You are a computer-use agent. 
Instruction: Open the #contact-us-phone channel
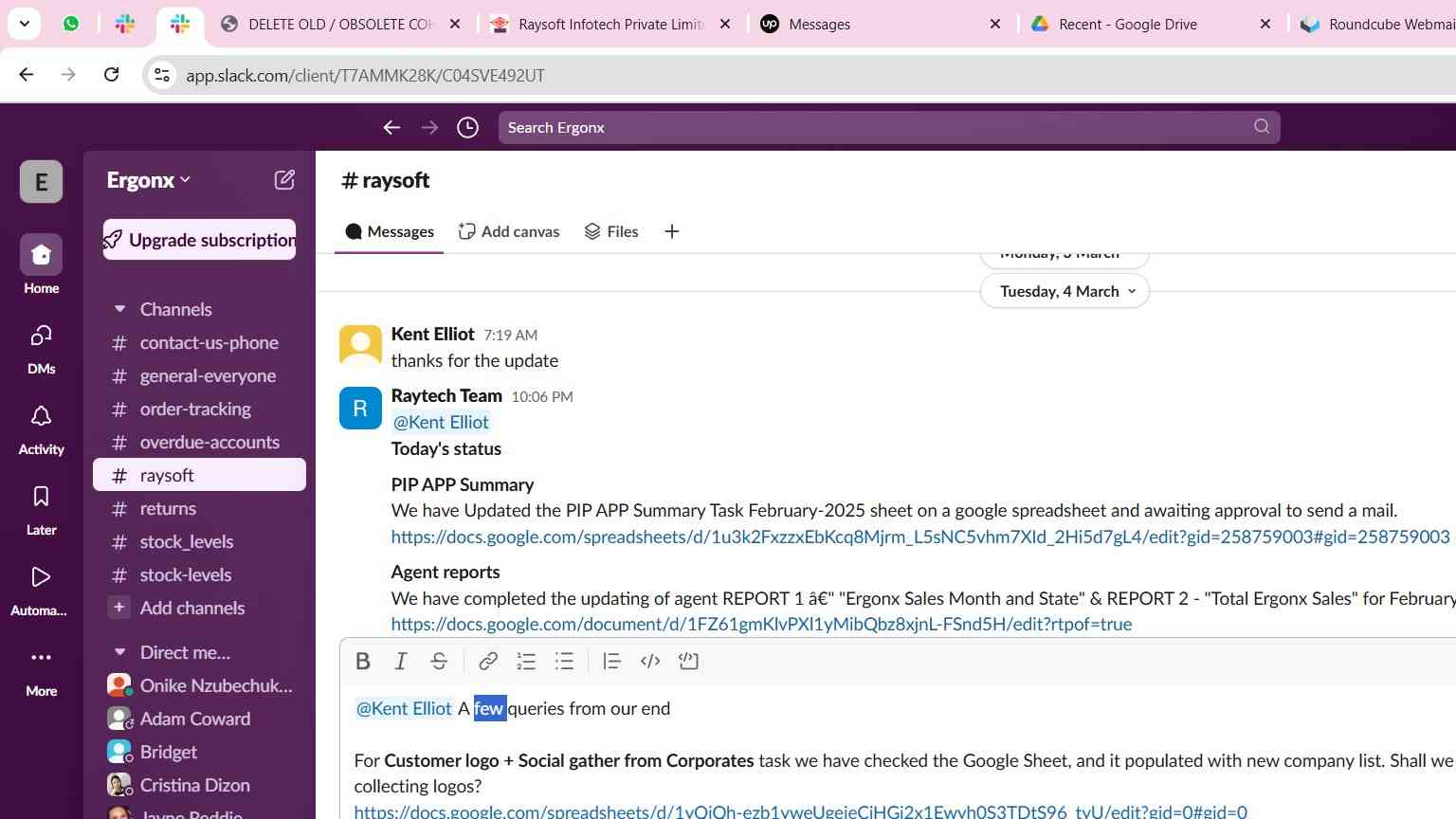[x=199, y=342]
